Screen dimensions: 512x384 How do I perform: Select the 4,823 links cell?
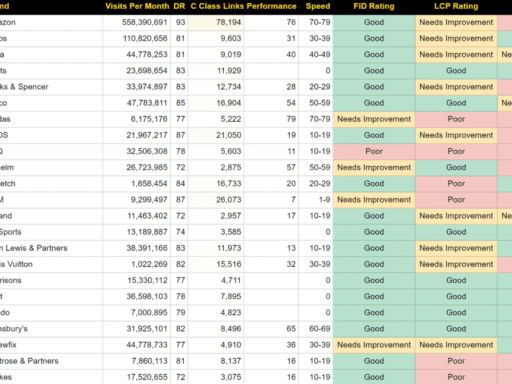click(x=216, y=313)
